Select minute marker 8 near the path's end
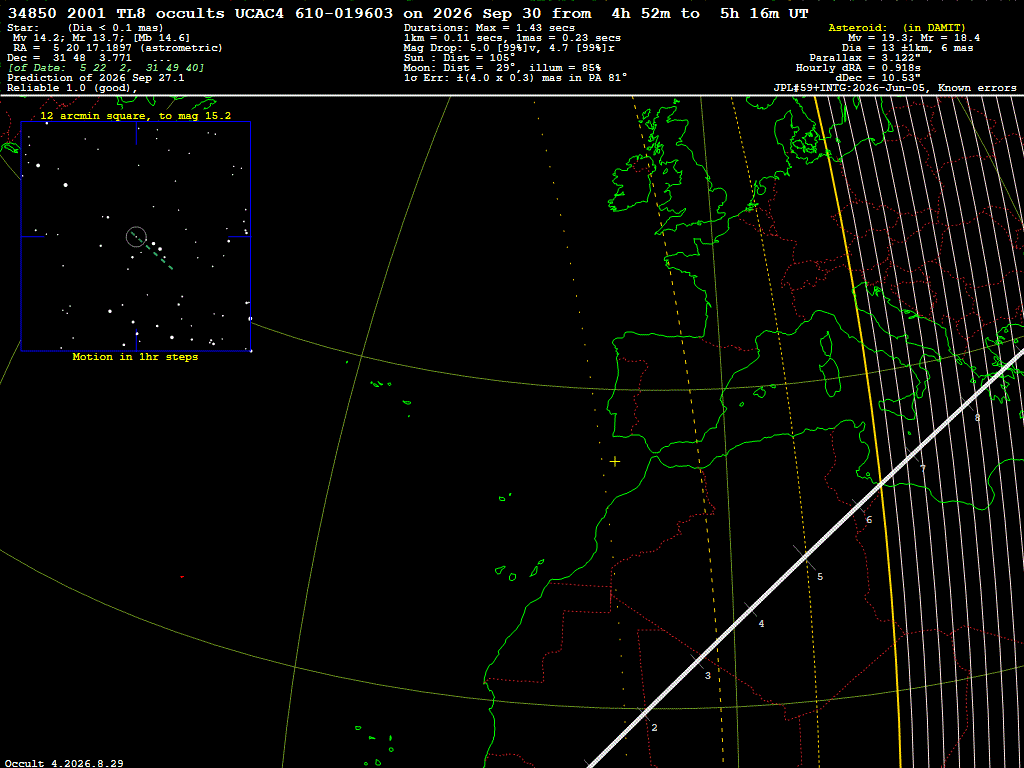This screenshot has width=1024, height=768. point(977,417)
